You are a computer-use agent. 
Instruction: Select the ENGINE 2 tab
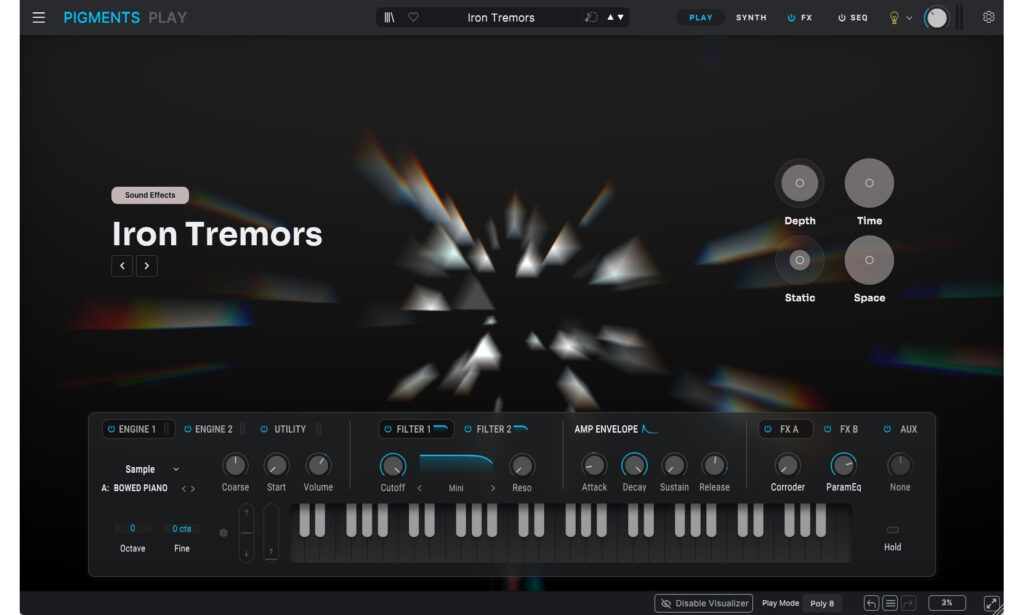tap(214, 429)
